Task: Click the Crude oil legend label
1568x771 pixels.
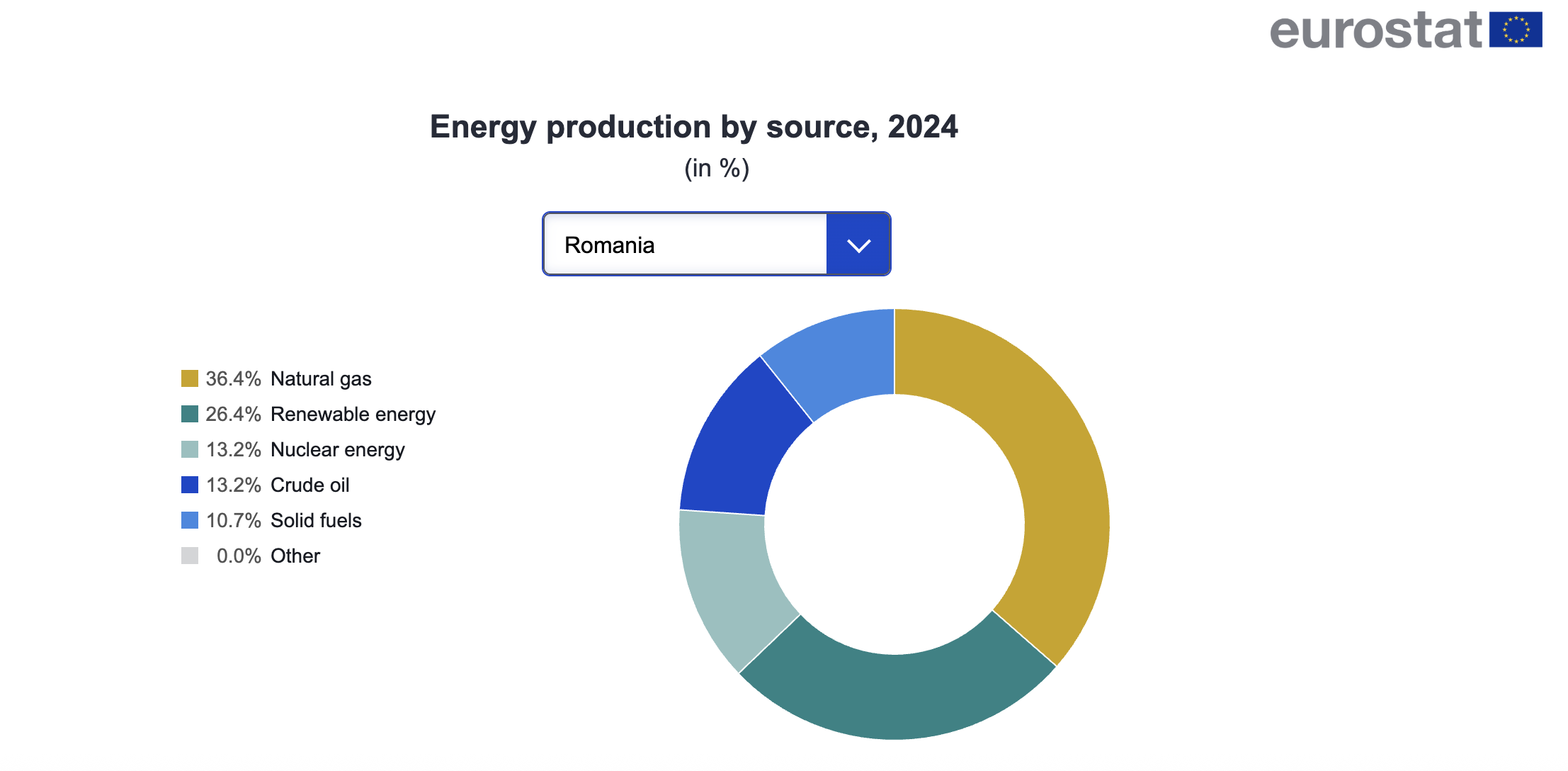Action: 309,485
